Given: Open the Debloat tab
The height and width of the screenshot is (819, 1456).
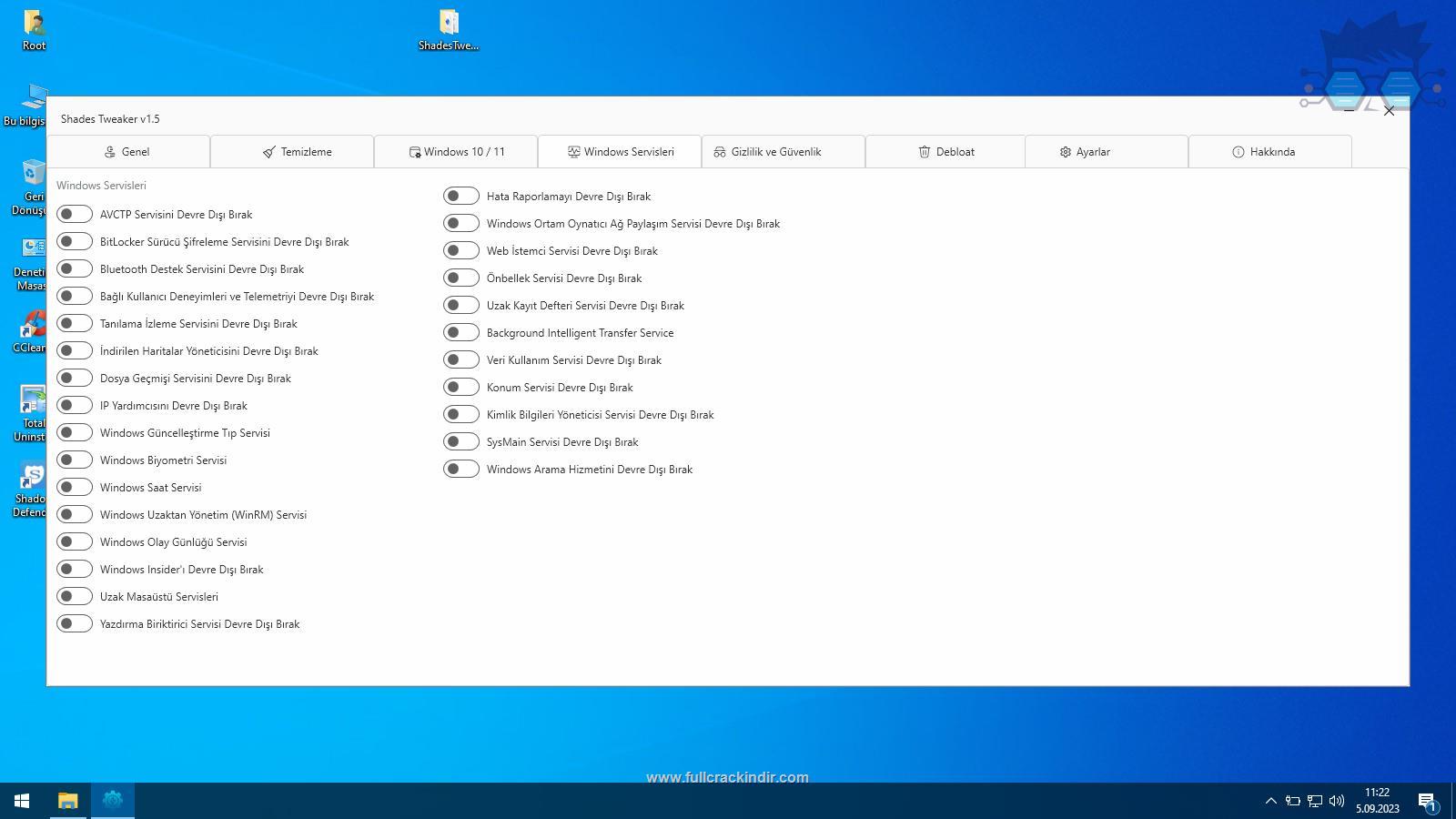Looking at the screenshot, I should pyautogui.click(x=945, y=152).
